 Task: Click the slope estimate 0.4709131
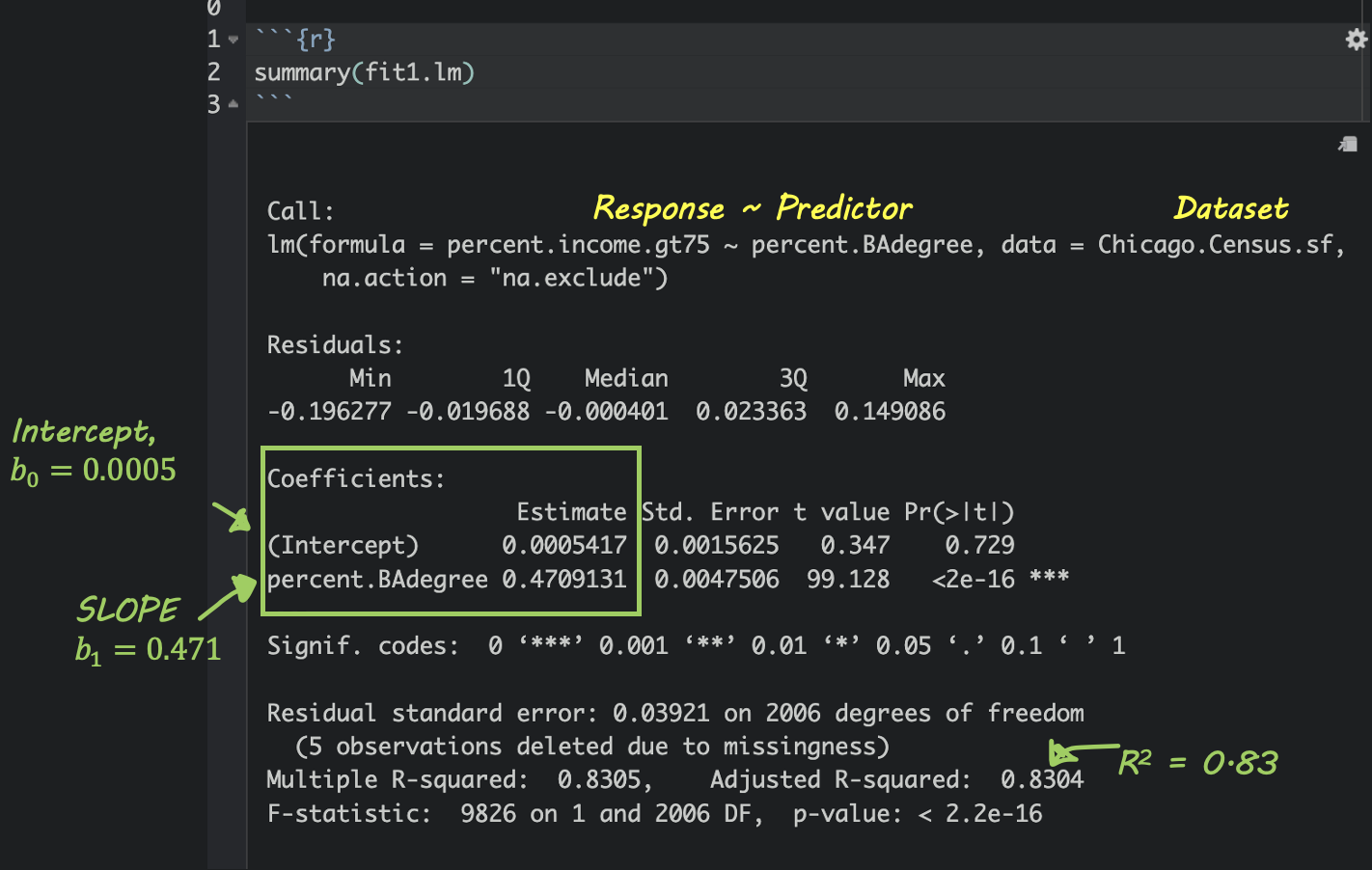point(563,579)
